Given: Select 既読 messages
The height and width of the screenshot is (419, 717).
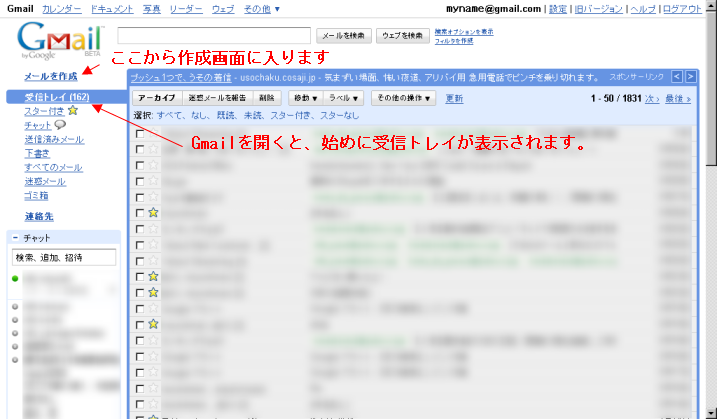Looking at the screenshot, I should pyautogui.click(x=225, y=115).
